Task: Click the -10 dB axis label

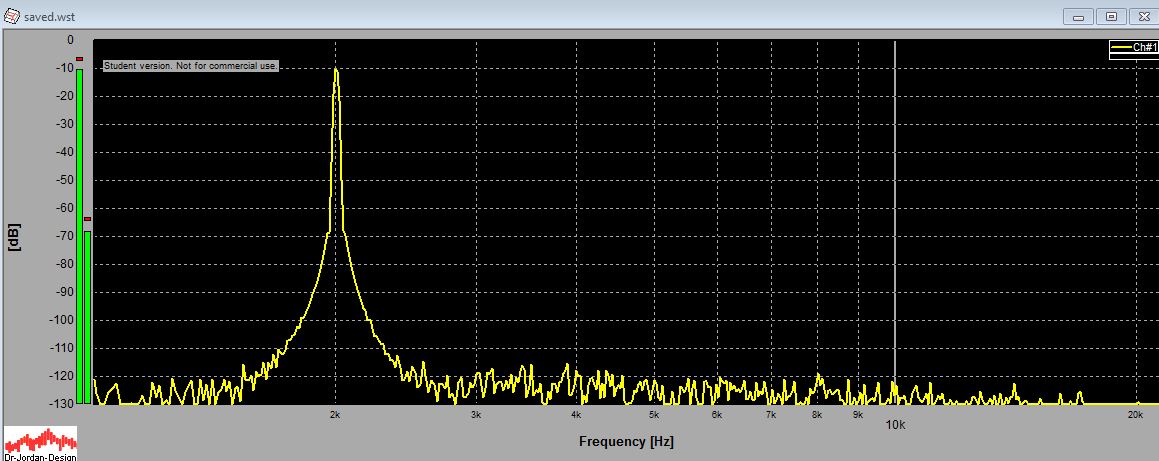Action: click(x=63, y=68)
